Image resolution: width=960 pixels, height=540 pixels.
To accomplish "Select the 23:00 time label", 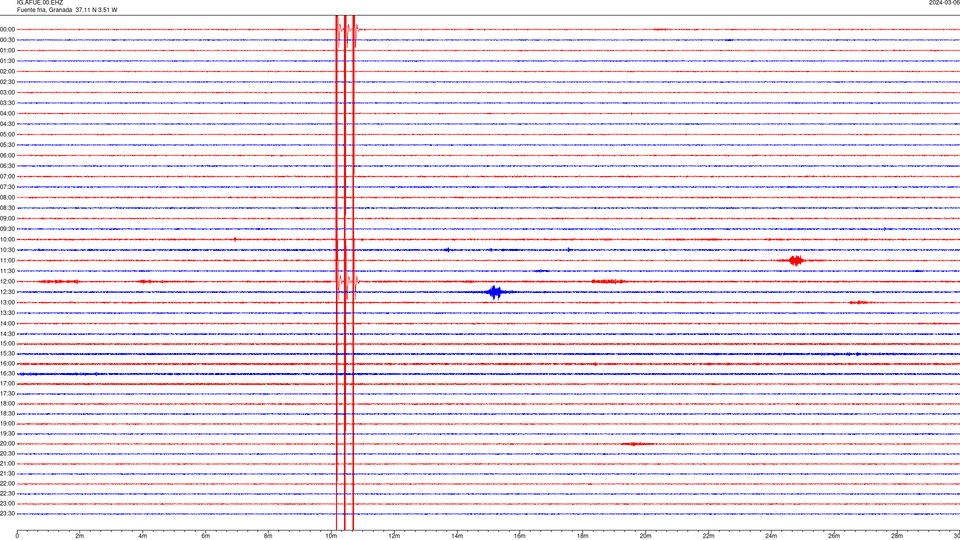I will tap(7, 504).
